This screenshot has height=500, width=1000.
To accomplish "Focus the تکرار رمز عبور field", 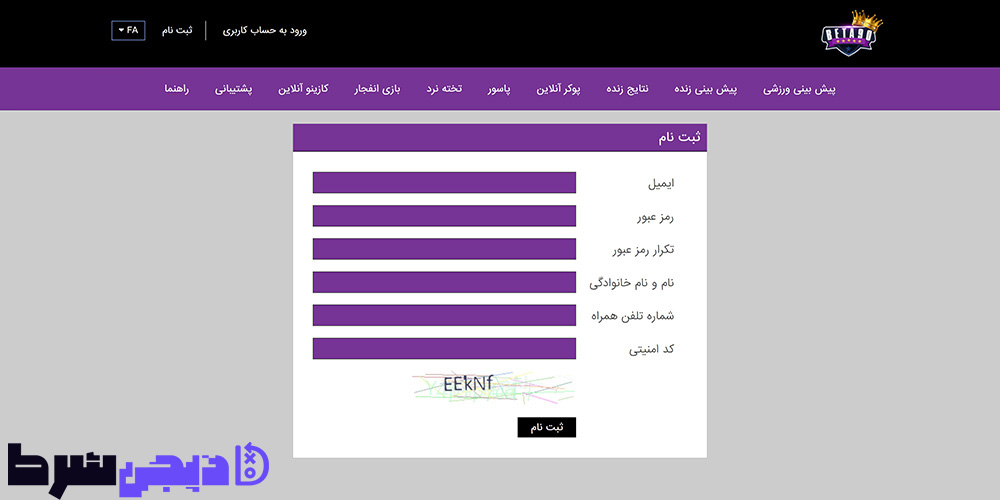I will pos(445,249).
